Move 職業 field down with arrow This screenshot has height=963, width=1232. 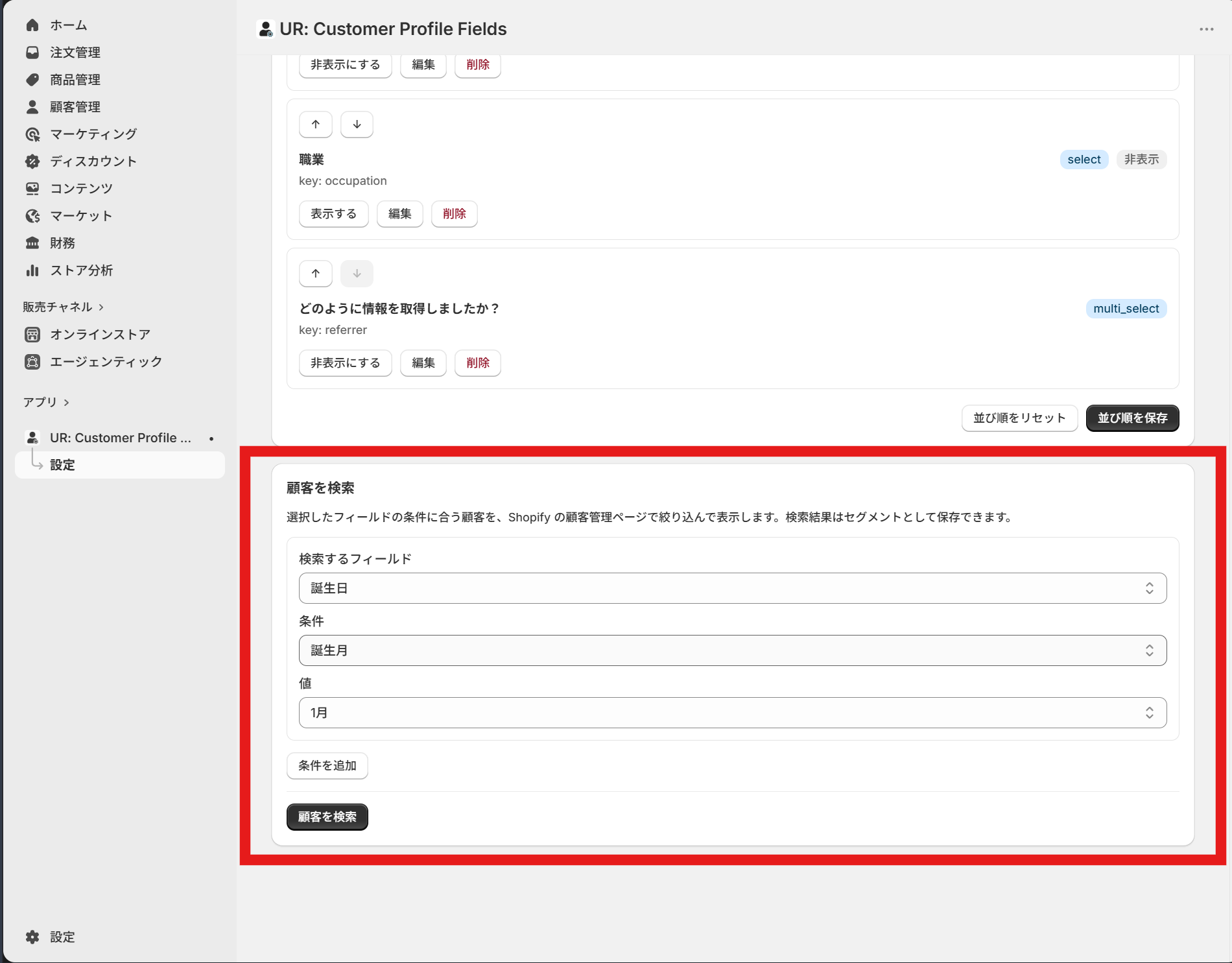tap(357, 125)
